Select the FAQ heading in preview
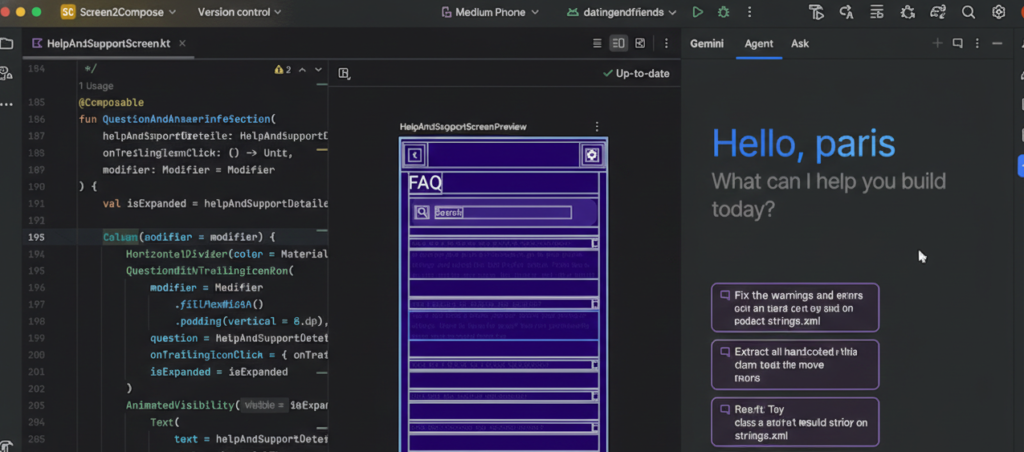The height and width of the screenshot is (452, 1024). pos(425,183)
